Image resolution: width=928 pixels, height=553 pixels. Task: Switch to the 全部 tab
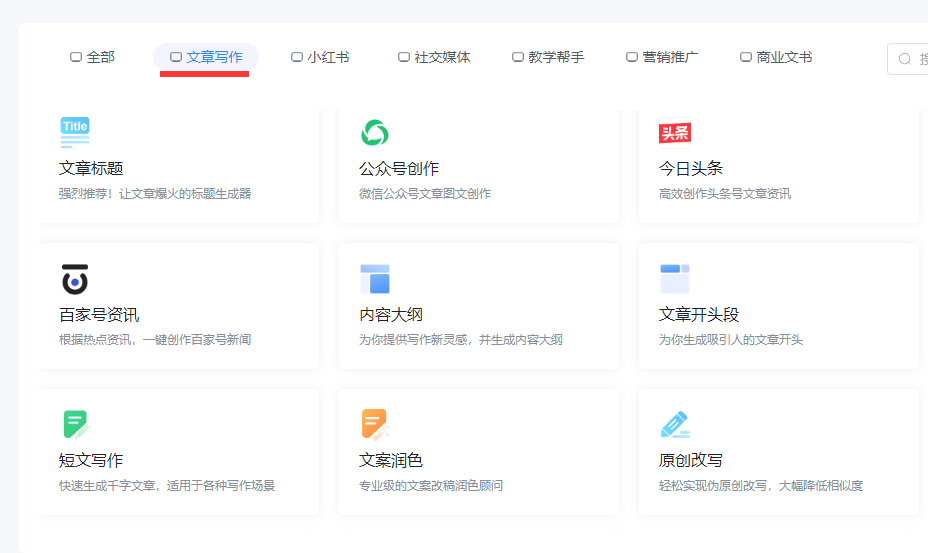coord(92,57)
